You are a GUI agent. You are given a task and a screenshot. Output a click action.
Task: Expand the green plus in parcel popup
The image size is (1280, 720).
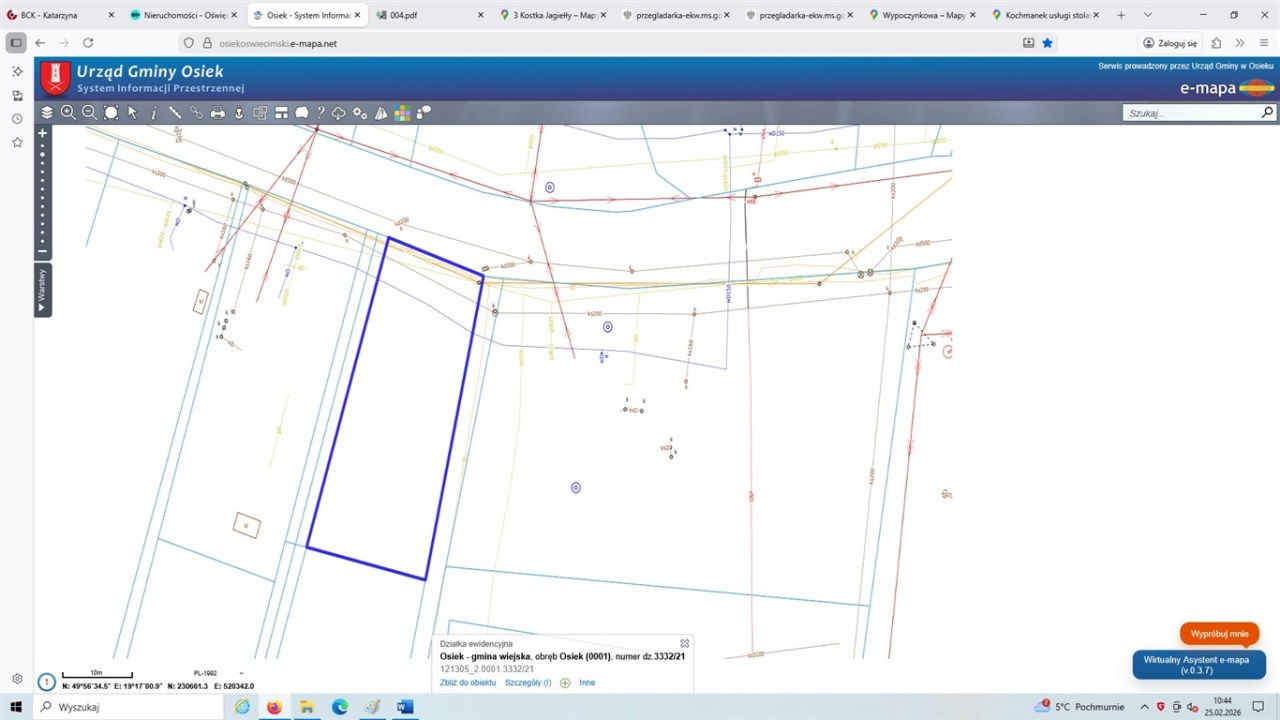click(x=565, y=683)
